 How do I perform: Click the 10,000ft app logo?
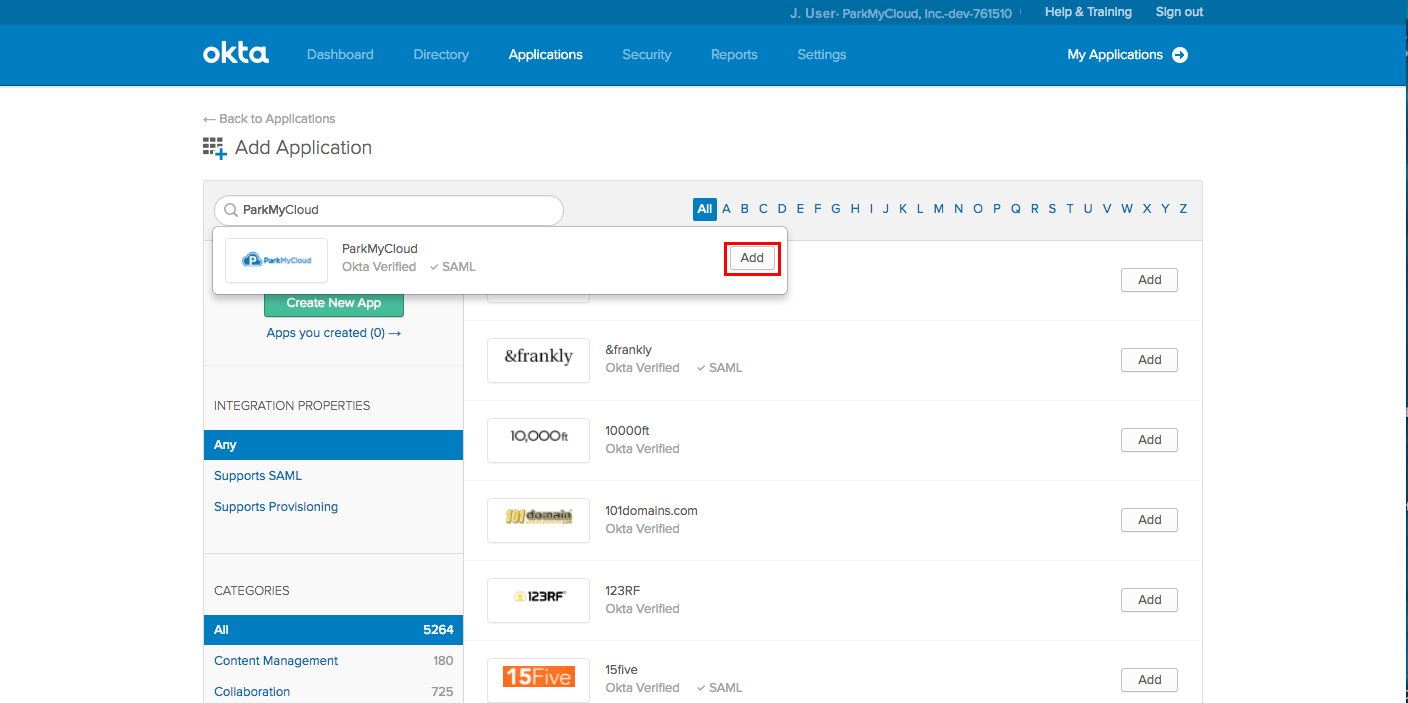pos(538,440)
